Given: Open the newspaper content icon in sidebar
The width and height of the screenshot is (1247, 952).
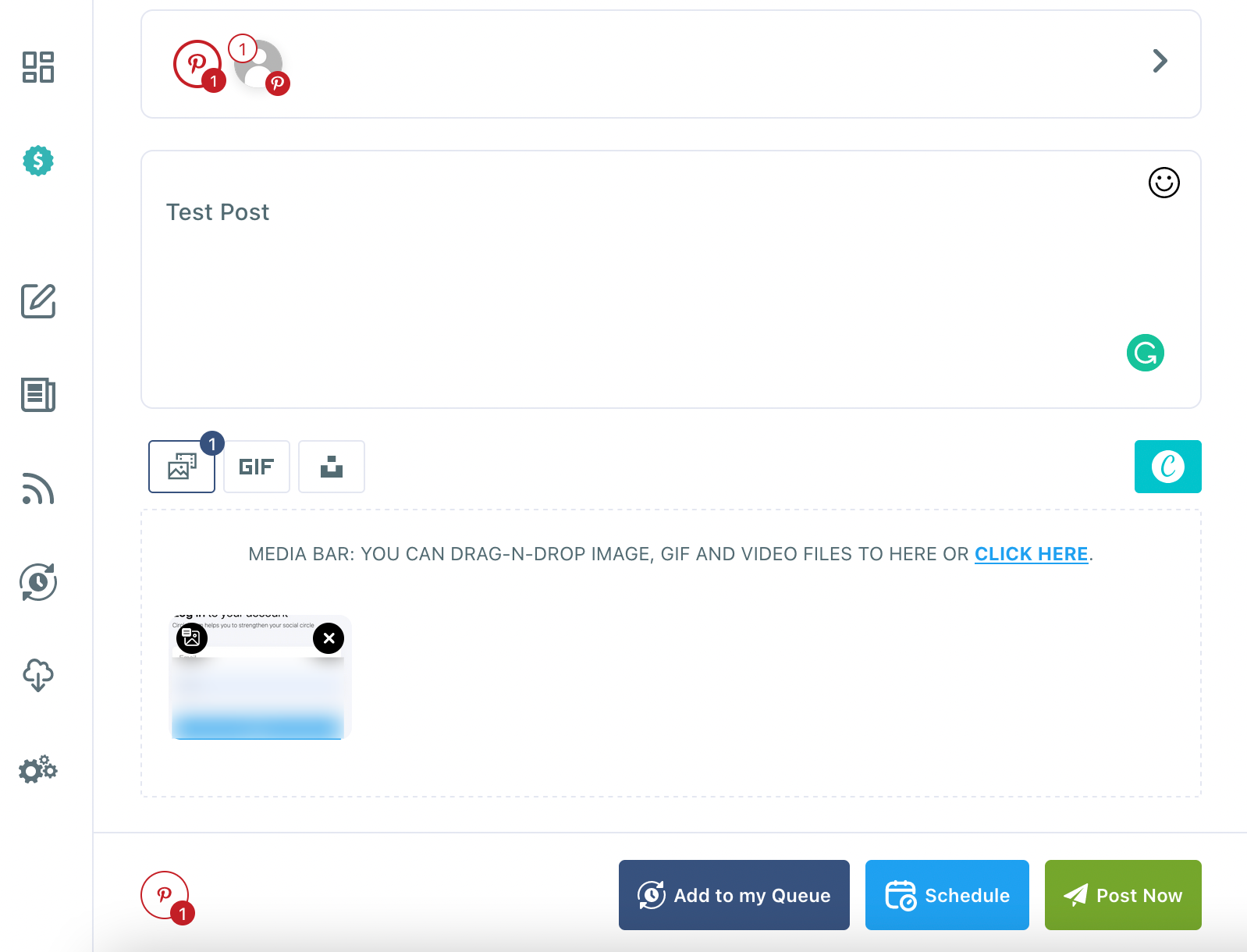Looking at the screenshot, I should 38,395.
